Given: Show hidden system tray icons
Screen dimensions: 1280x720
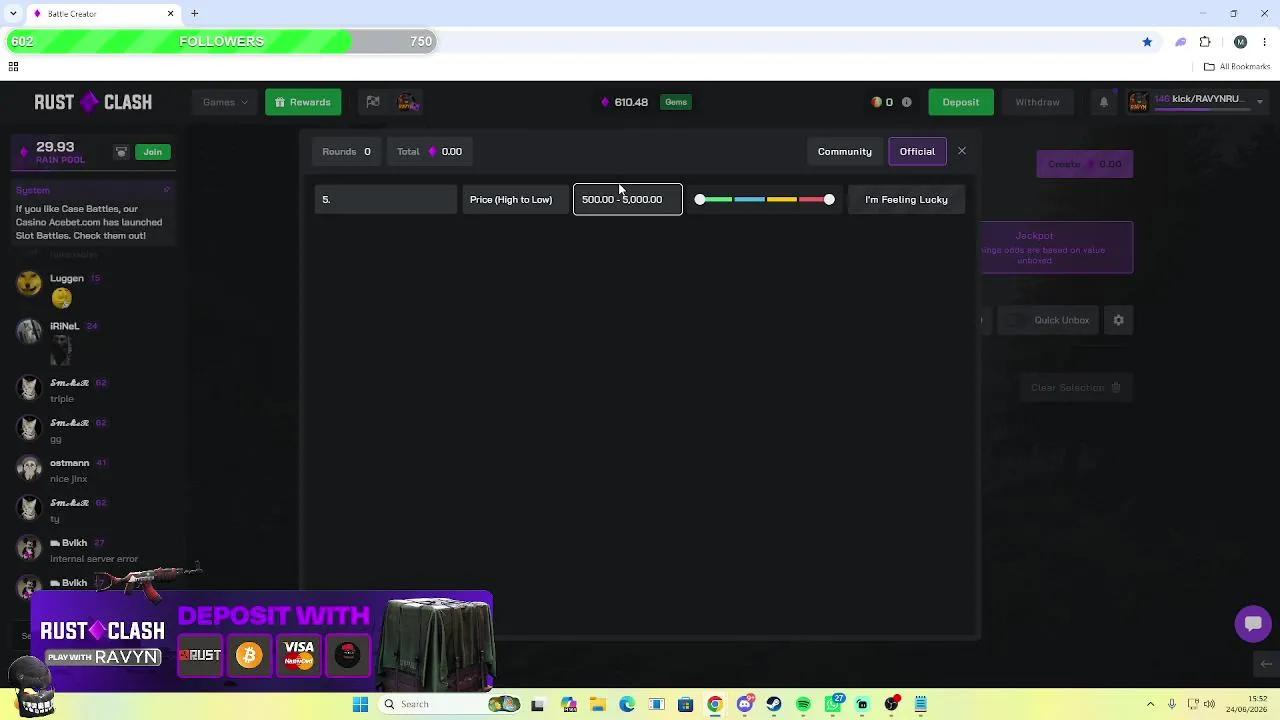Looking at the screenshot, I should pyautogui.click(x=1150, y=704).
